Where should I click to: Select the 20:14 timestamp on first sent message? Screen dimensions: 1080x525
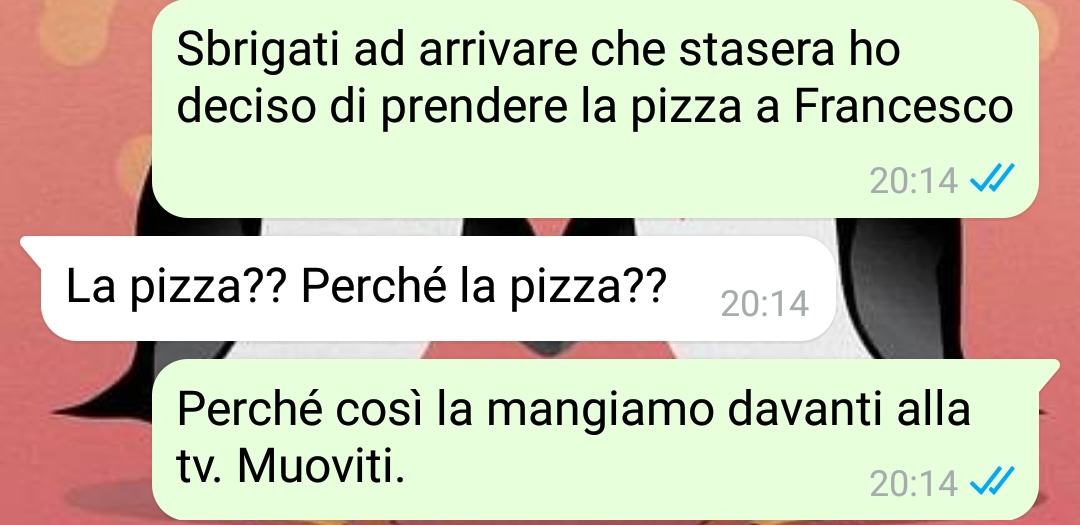pyautogui.click(x=913, y=182)
